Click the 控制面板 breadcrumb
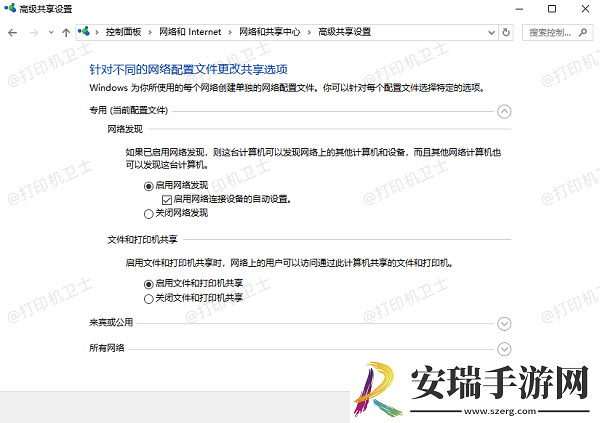This screenshot has height=423, width=600. pos(124,32)
